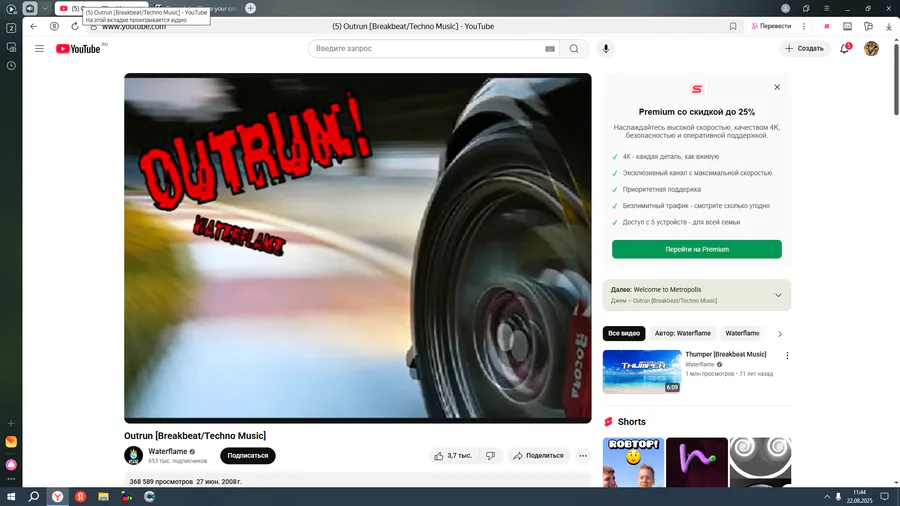900x506 pixels.
Task: Open the browser main menu (three lines)
Action: point(827,8)
